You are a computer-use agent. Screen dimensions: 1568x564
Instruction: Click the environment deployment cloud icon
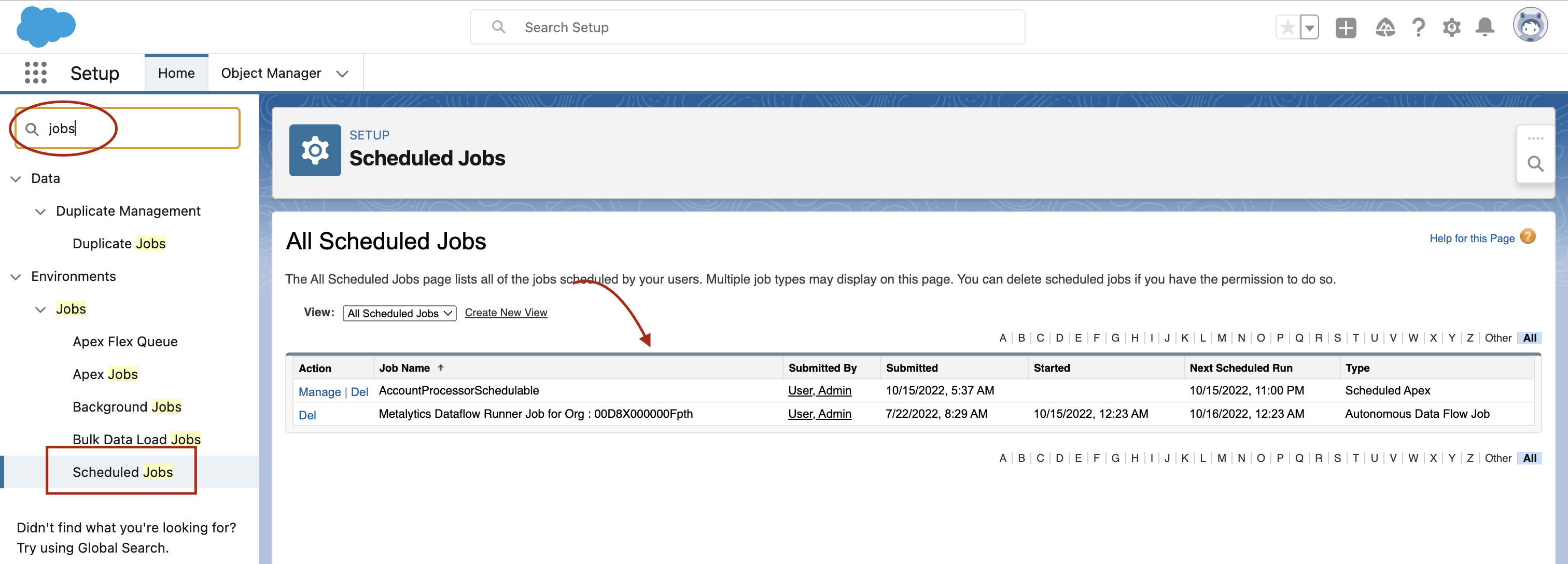1385,27
